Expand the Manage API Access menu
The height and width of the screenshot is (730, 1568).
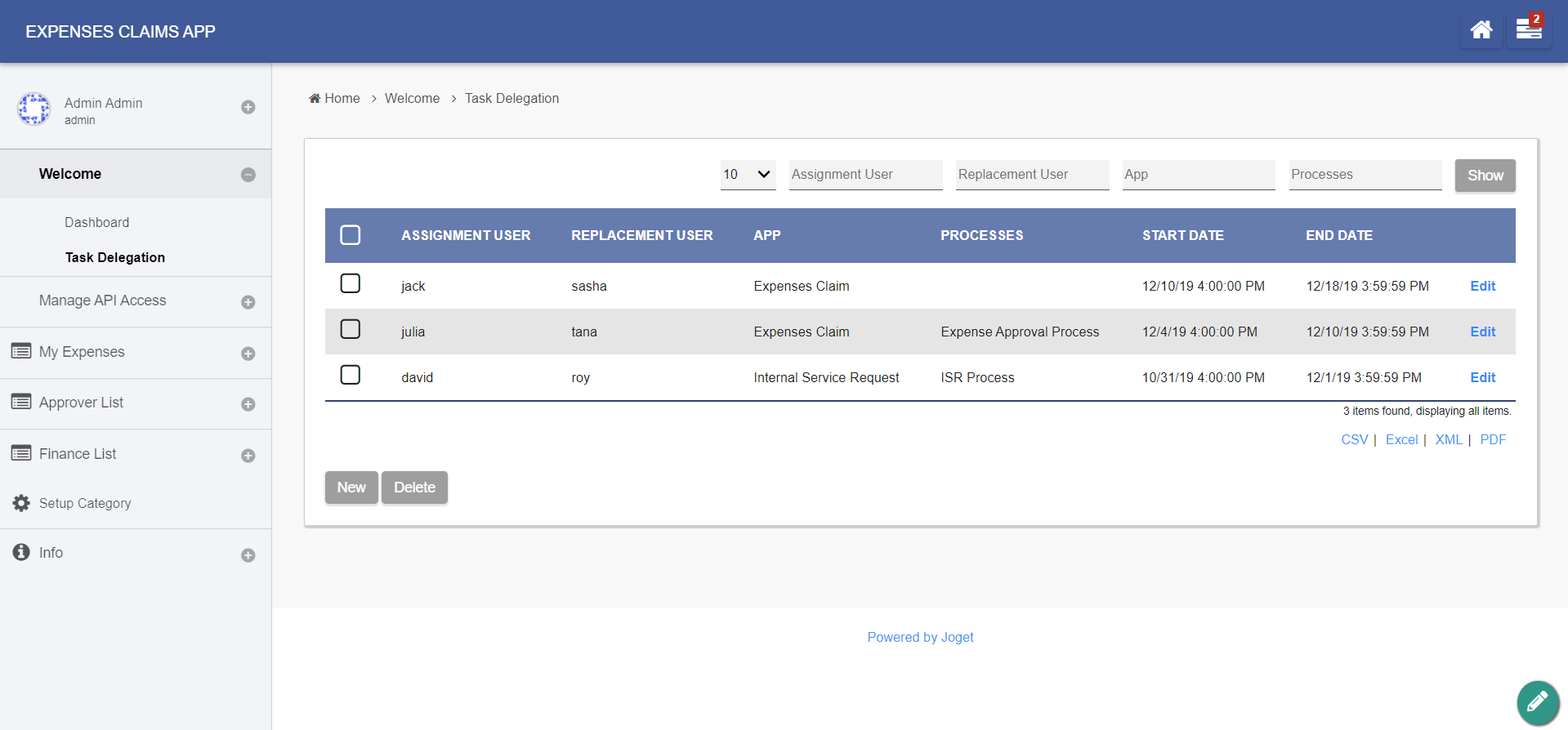(x=248, y=302)
